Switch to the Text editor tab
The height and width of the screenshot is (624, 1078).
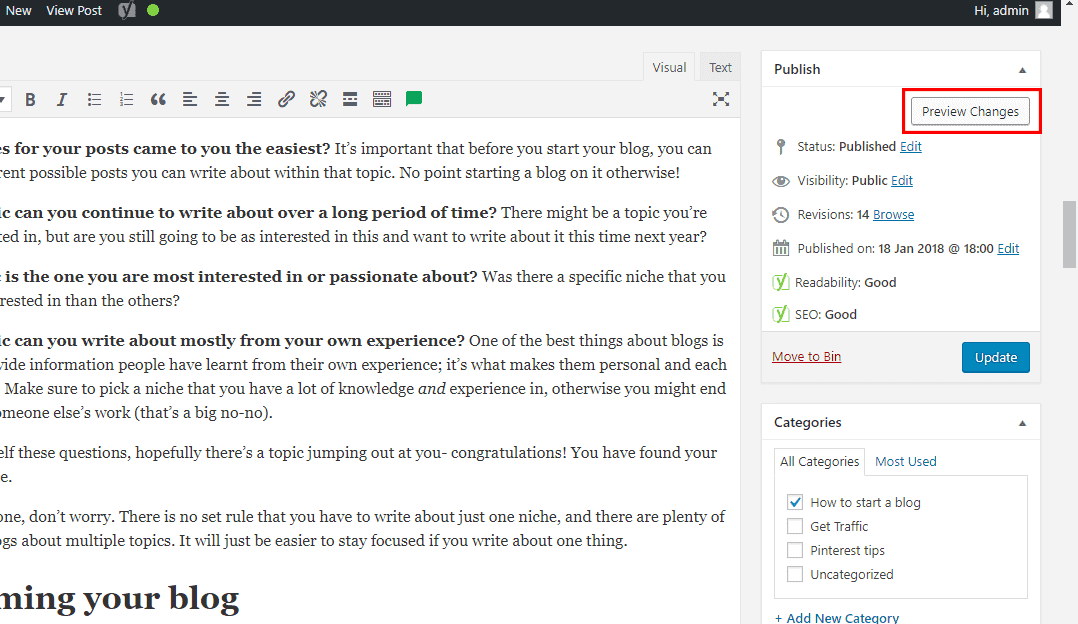719,67
